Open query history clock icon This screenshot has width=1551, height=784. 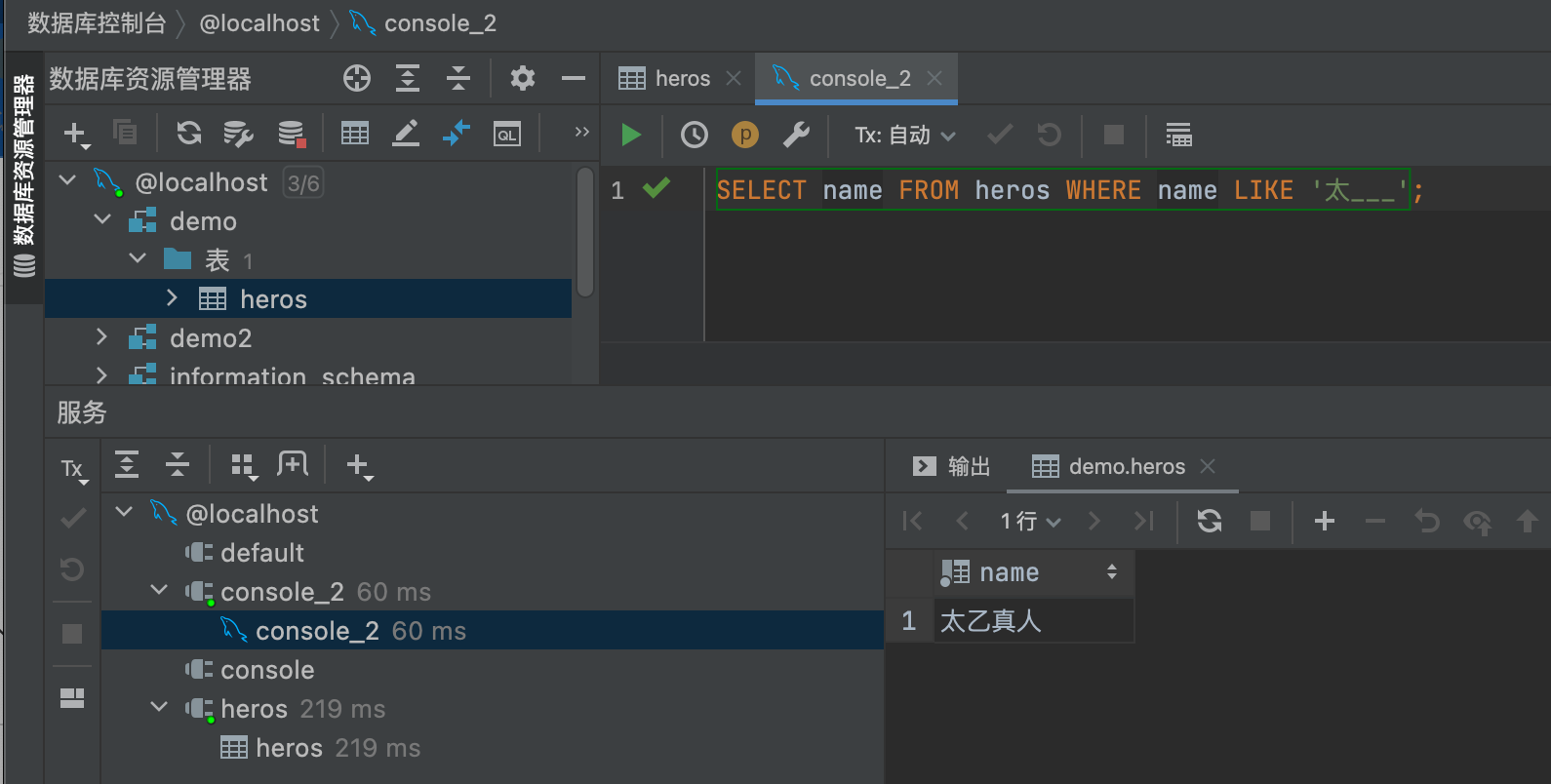(695, 135)
